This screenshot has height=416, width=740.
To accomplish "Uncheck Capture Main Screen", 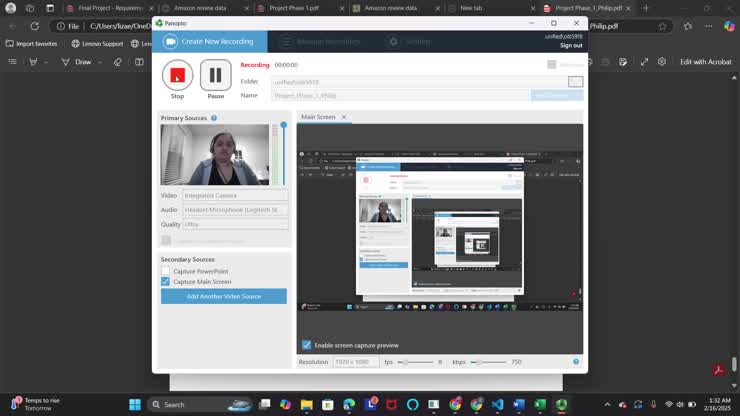I will (x=166, y=282).
